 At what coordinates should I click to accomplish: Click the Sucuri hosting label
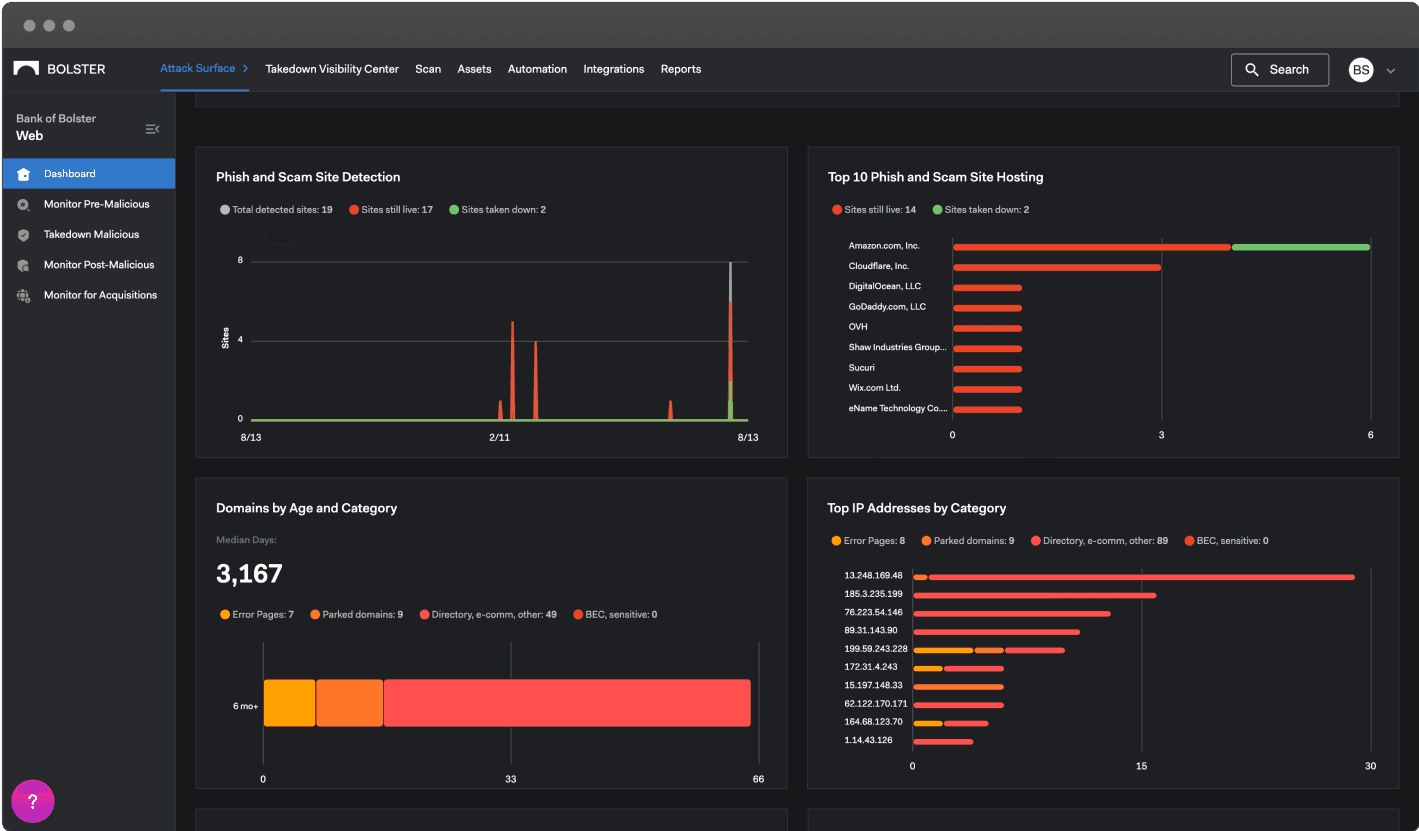(x=862, y=368)
